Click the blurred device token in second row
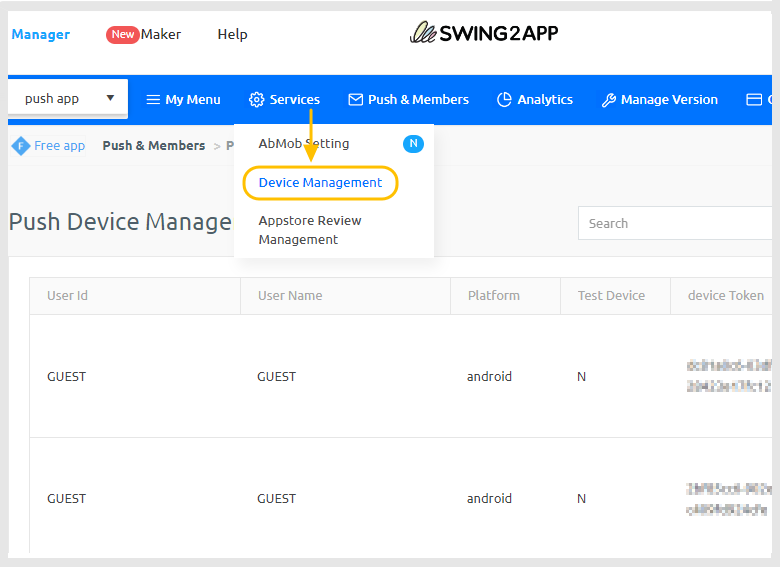 click(x=729, y=499)
